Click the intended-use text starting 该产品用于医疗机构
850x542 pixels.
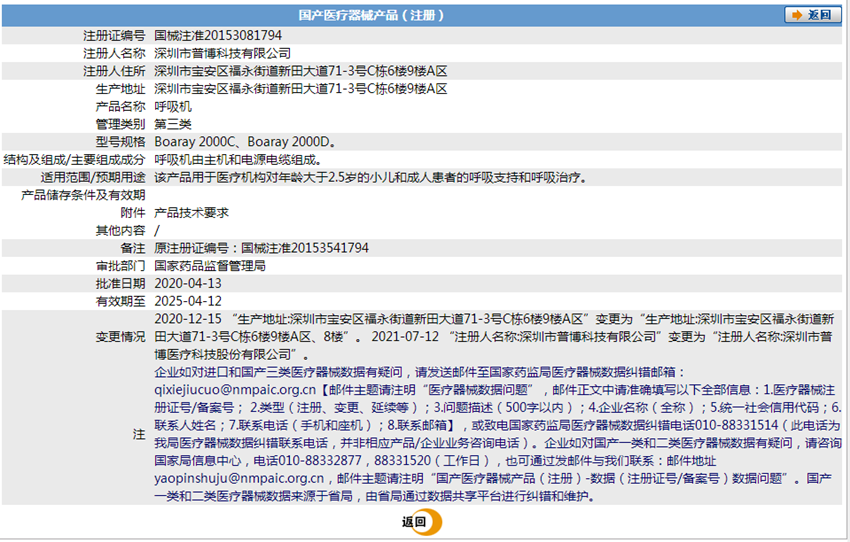(371, 177)
